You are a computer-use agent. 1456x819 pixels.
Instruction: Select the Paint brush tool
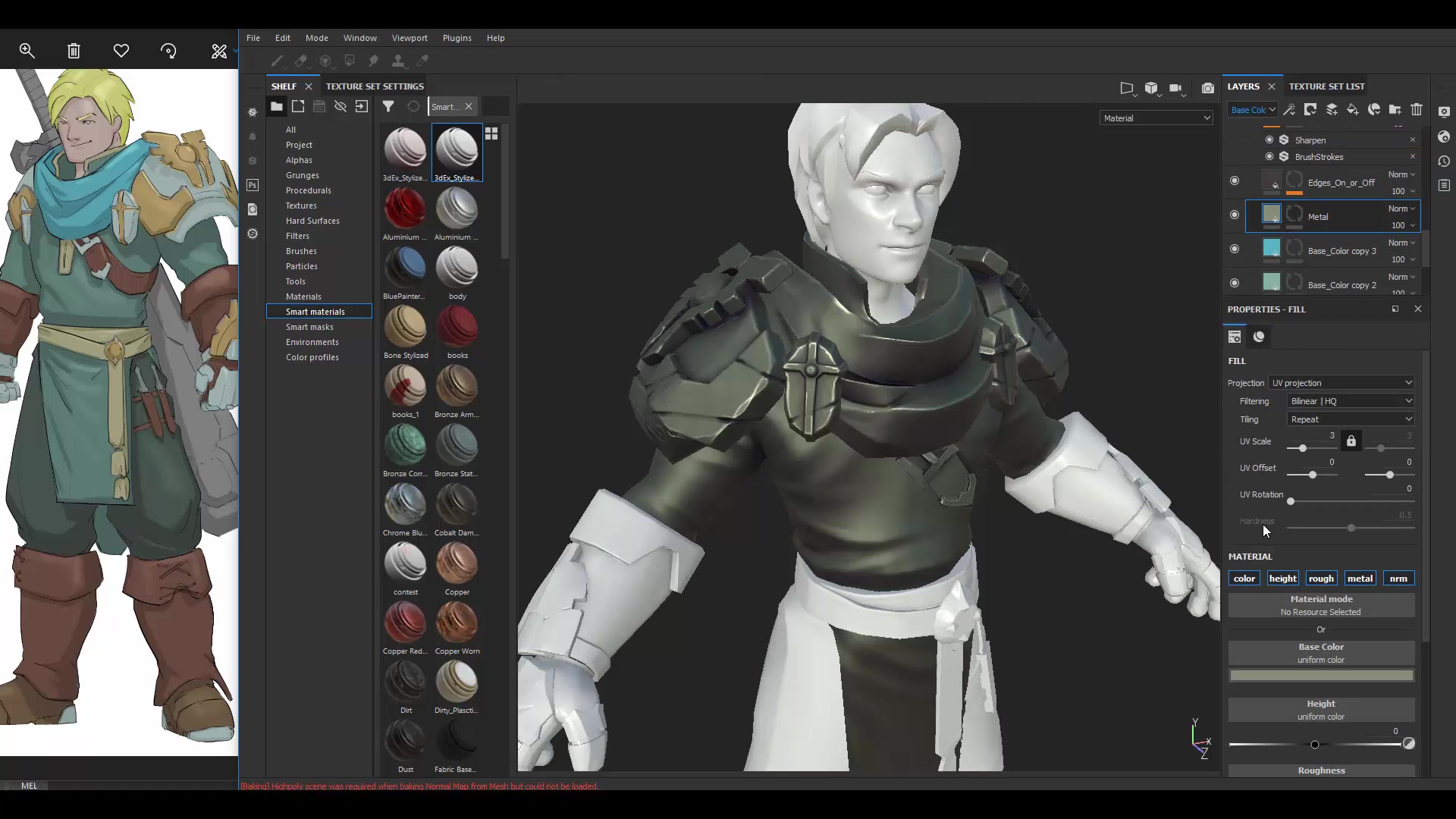tap(277, 61)
